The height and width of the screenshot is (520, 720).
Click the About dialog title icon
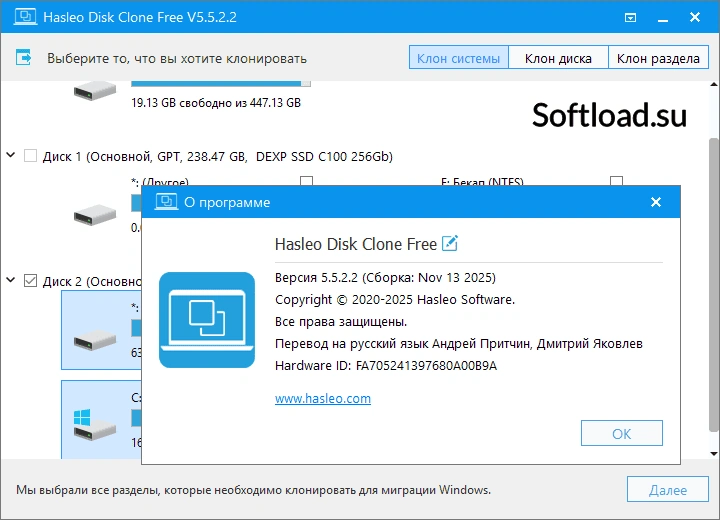[166, 202]
